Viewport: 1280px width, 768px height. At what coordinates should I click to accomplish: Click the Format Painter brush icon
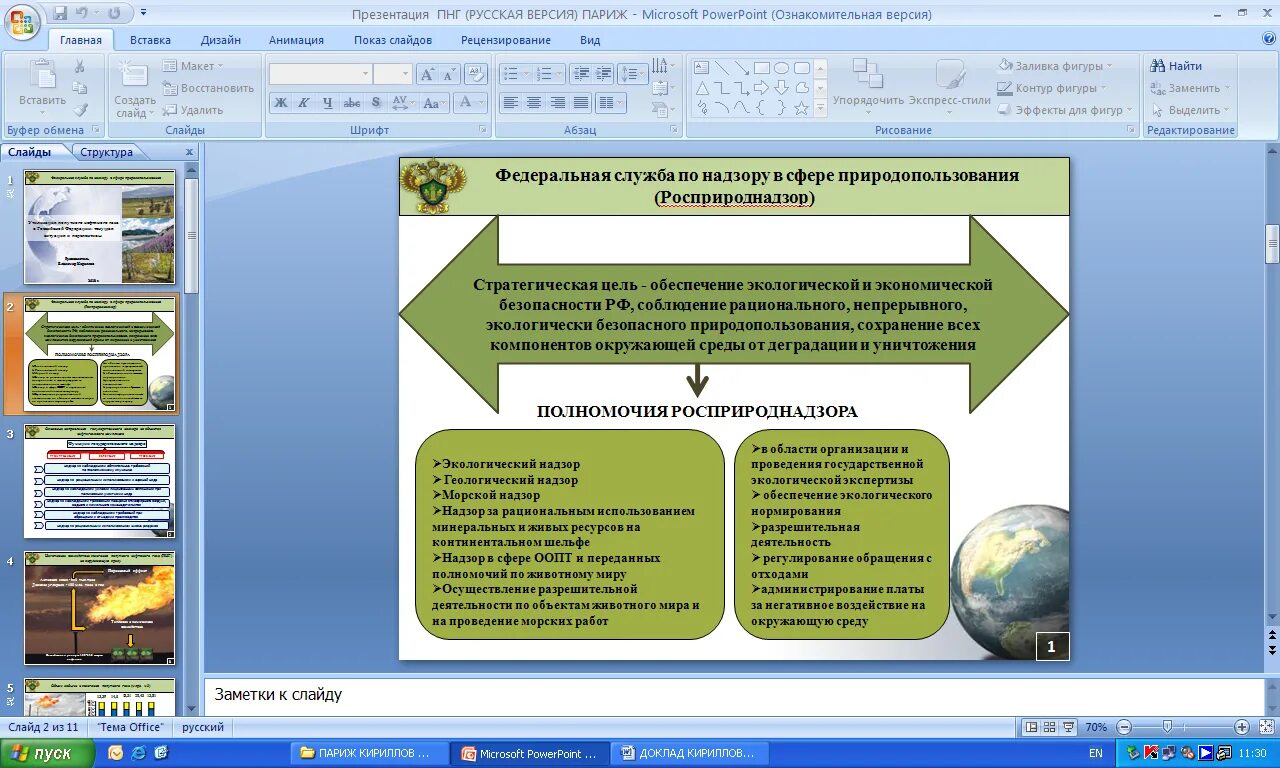[80, 110]
